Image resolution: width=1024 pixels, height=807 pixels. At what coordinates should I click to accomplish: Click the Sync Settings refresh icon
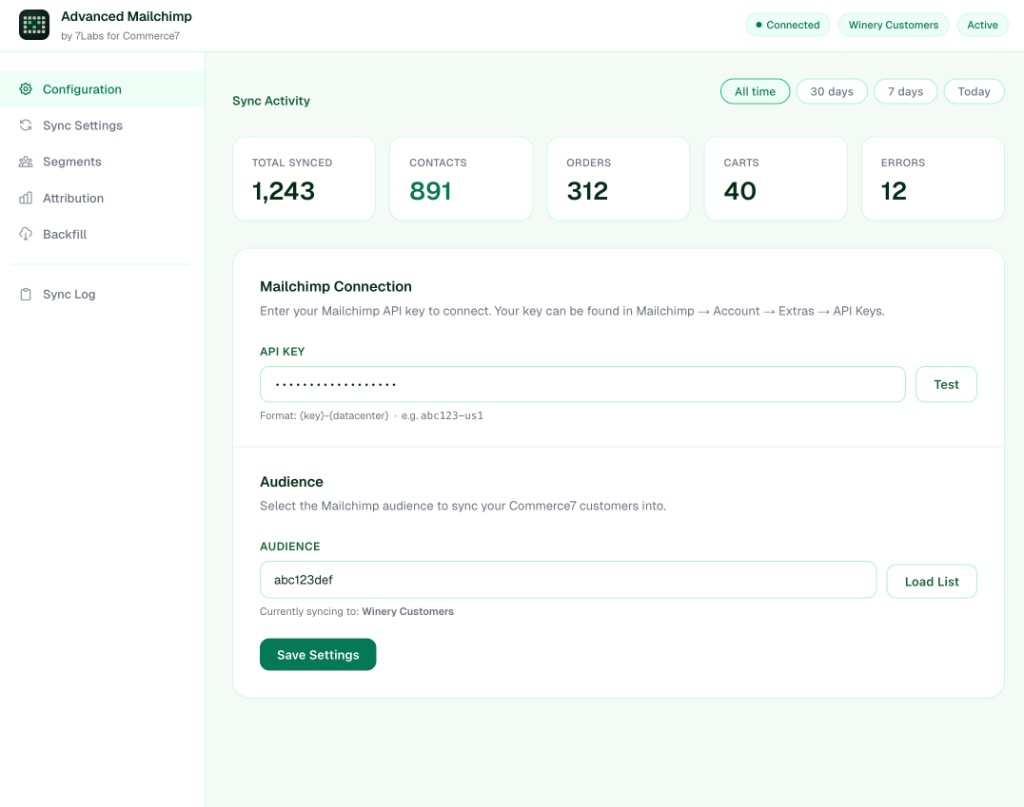click(x=25, y=125)
